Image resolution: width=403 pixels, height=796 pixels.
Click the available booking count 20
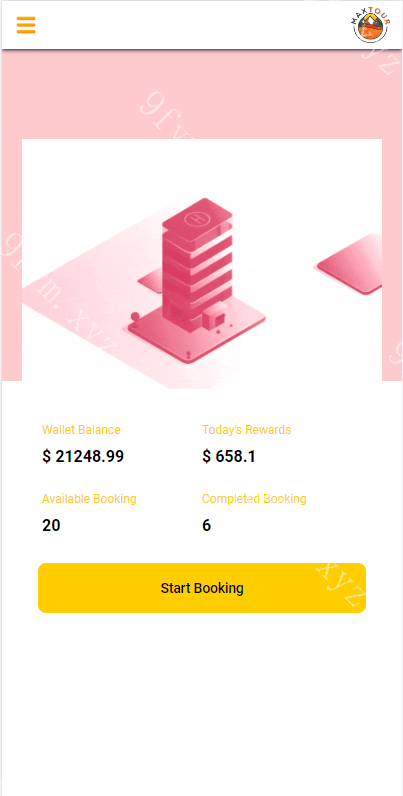(51, 525)
